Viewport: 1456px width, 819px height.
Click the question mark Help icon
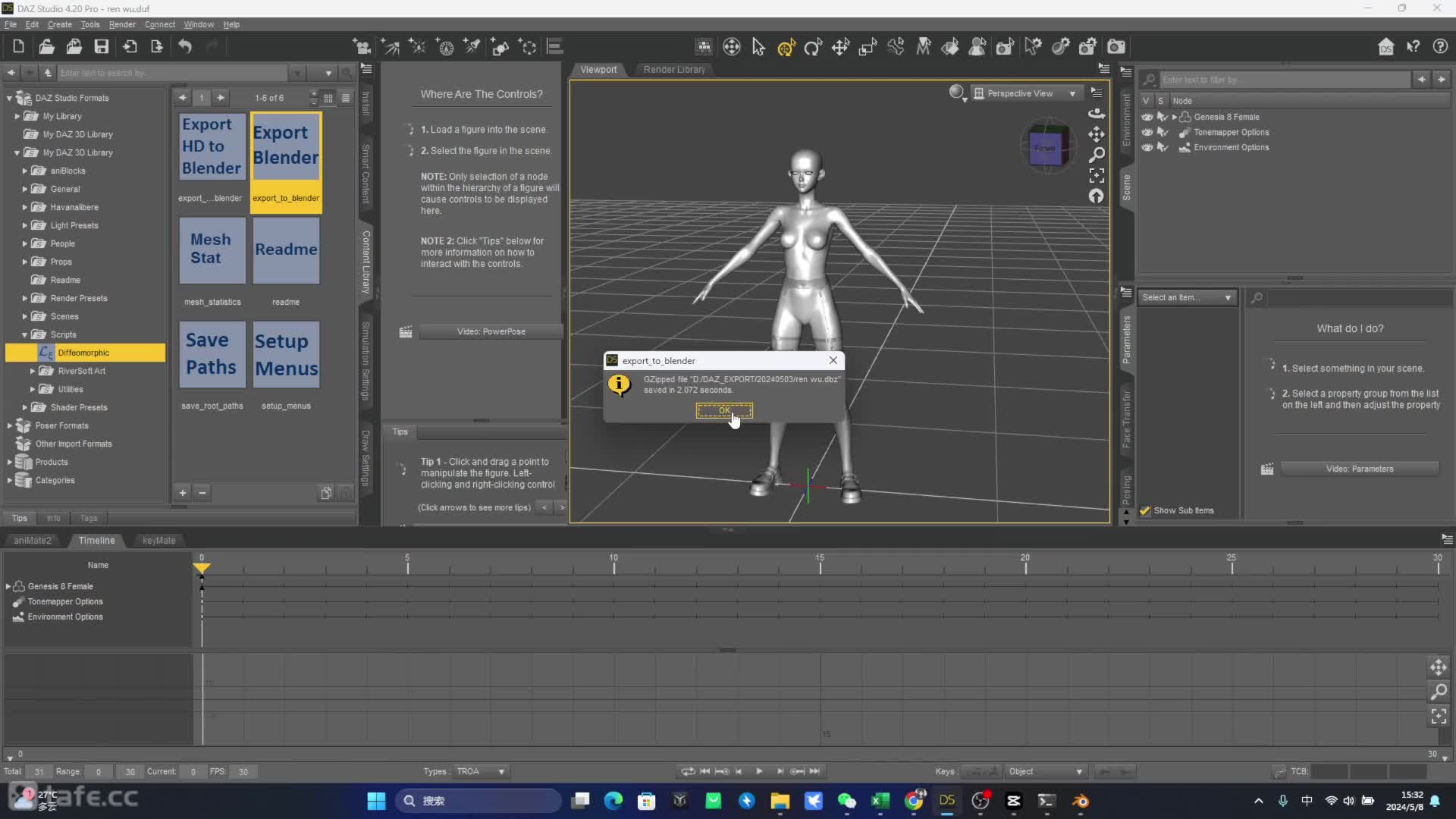click(1440, 47)
